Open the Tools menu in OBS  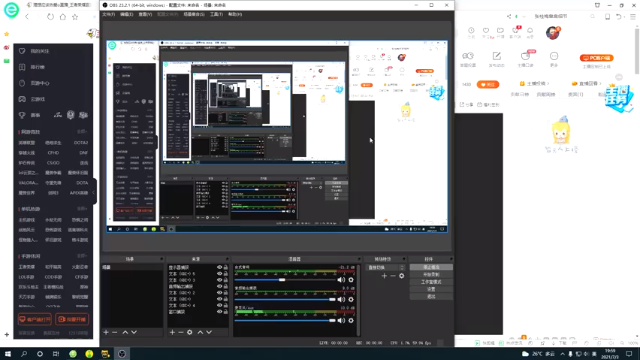[216, 14]
